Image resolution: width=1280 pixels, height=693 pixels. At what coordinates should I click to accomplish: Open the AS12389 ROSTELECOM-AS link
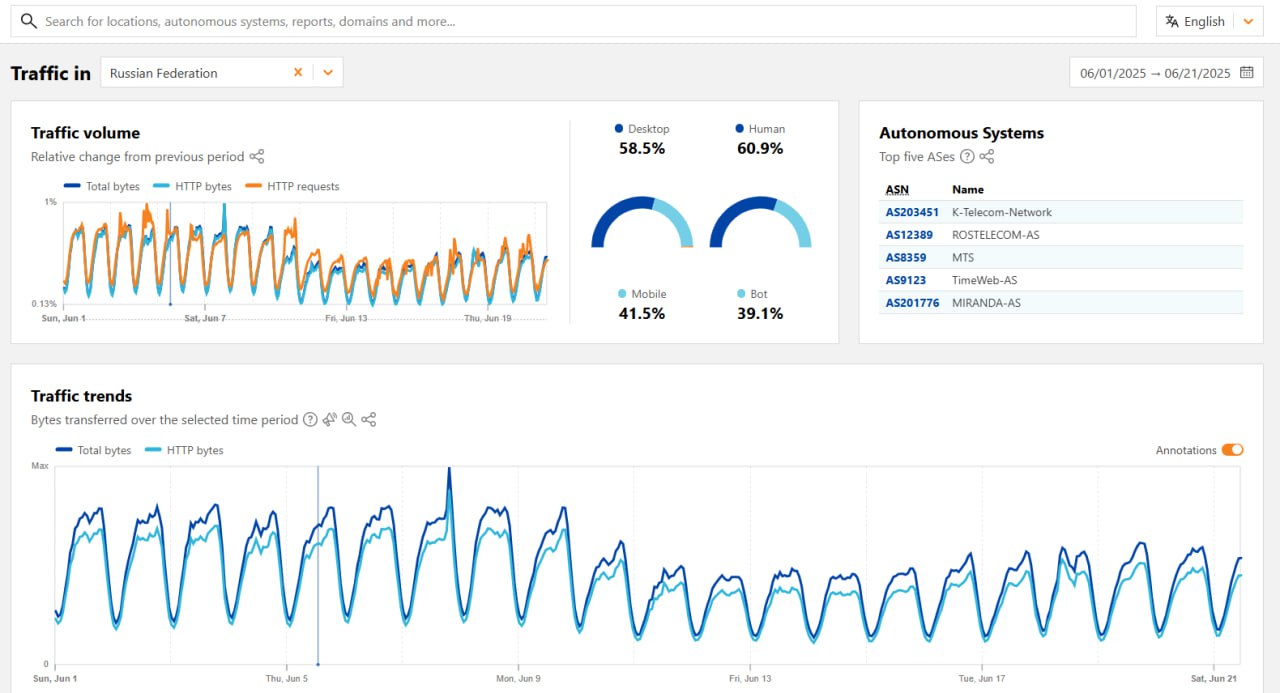(x=909, y=235)
